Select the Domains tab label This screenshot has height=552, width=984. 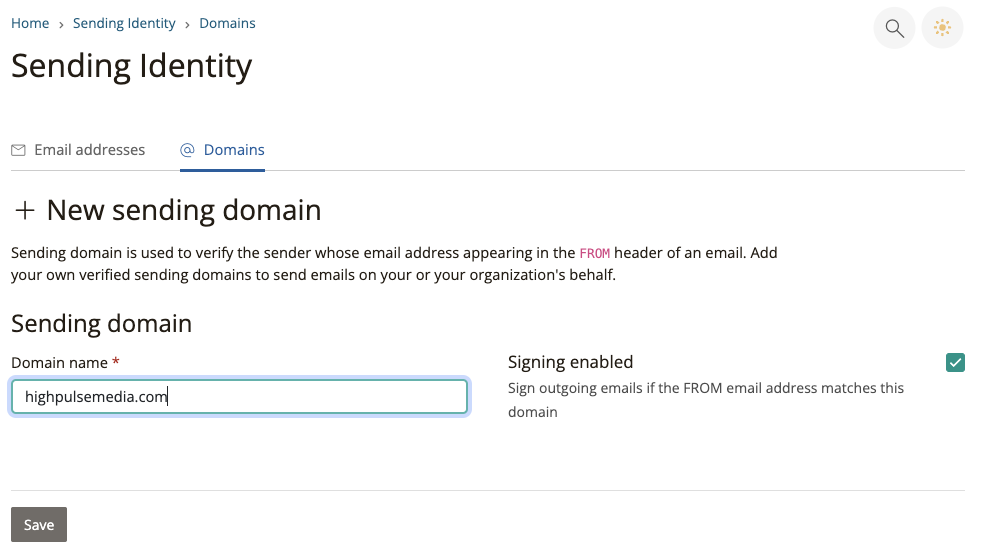point(234,150)
